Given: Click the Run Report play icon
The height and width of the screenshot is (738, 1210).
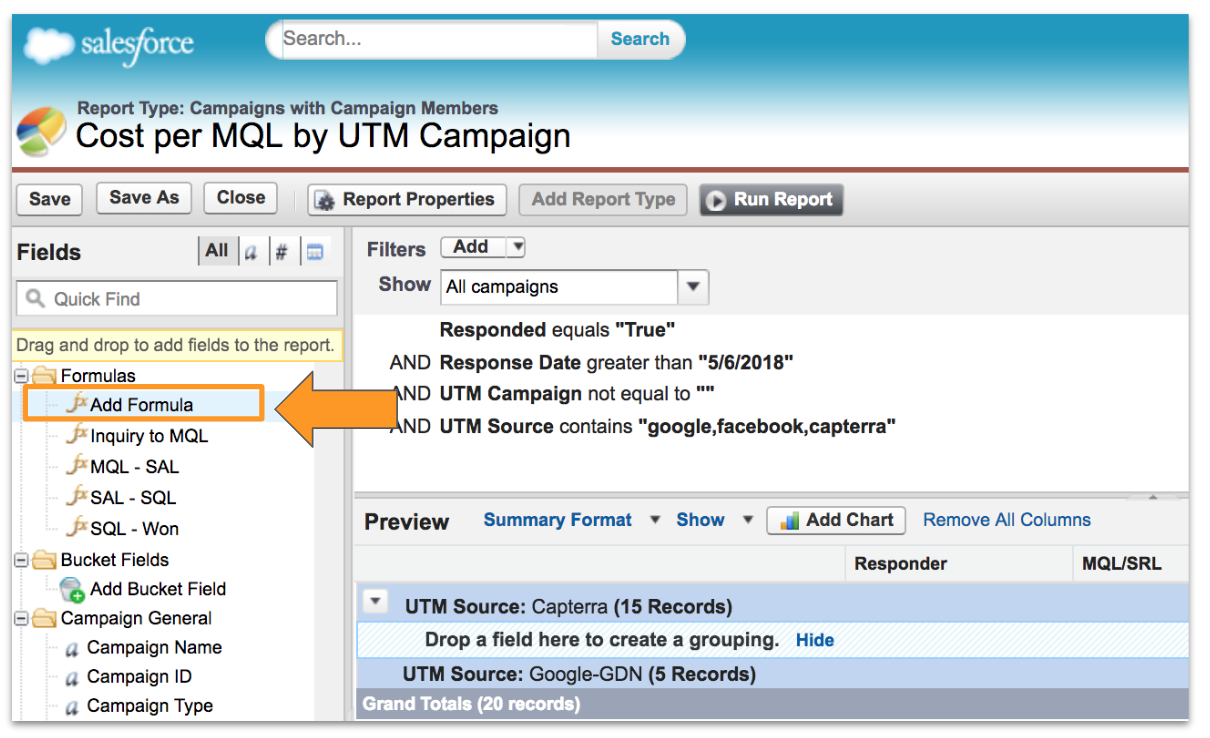Looking at the screenshot, I should pyautogui.click(x=716, y=200).
